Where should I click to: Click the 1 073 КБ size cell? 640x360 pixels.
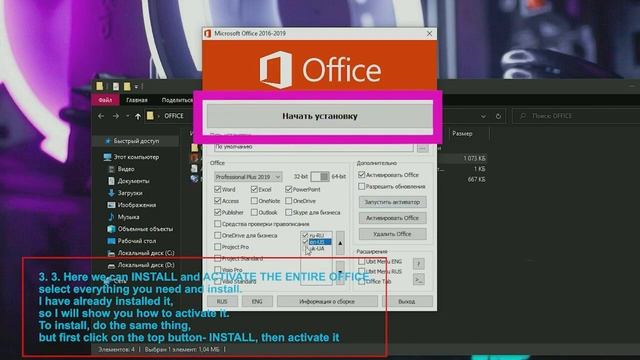tap(475, 158)
